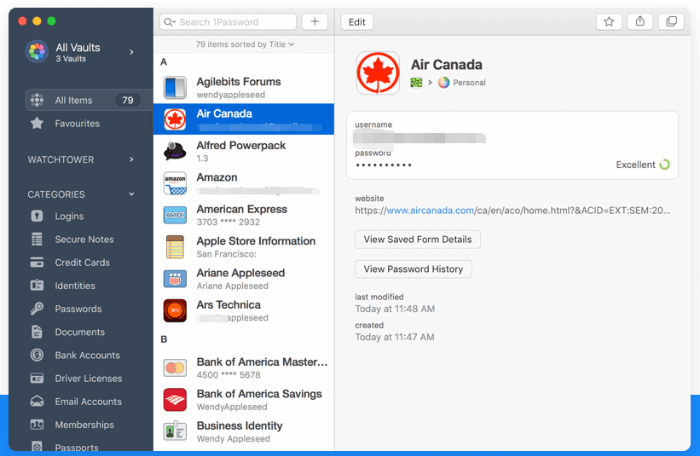Select Business Identity item
This screenshot has width=700, height=456.
tap(244, 431)
